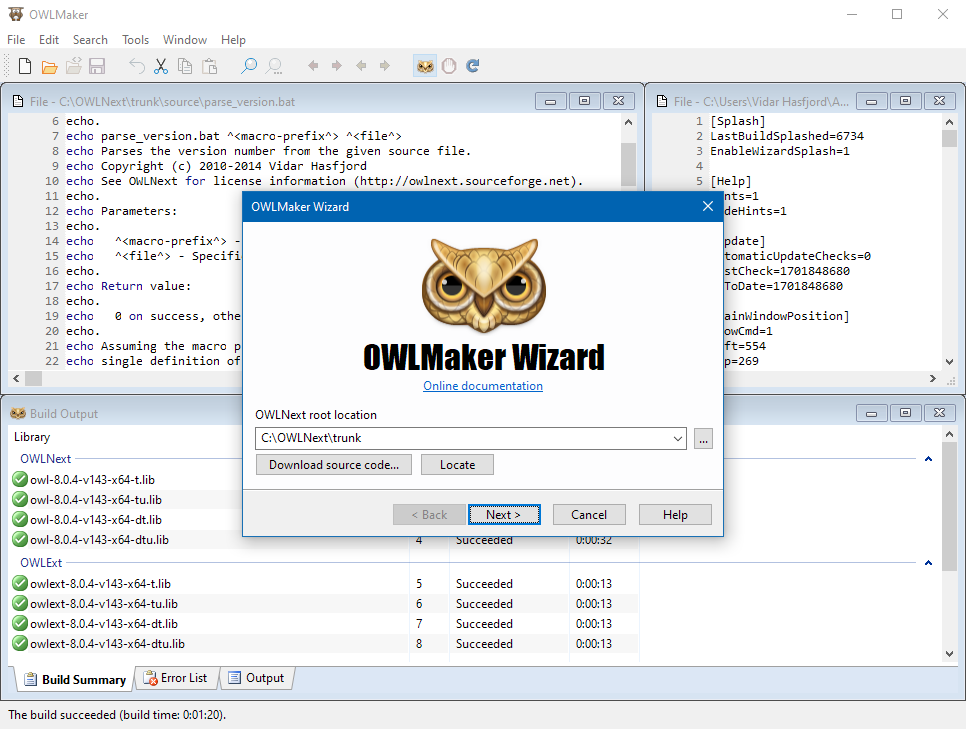Image resolution: width=966 pixels, height=729 pixels.
Task: Open the Online documentation link
Action: [483, 386]
